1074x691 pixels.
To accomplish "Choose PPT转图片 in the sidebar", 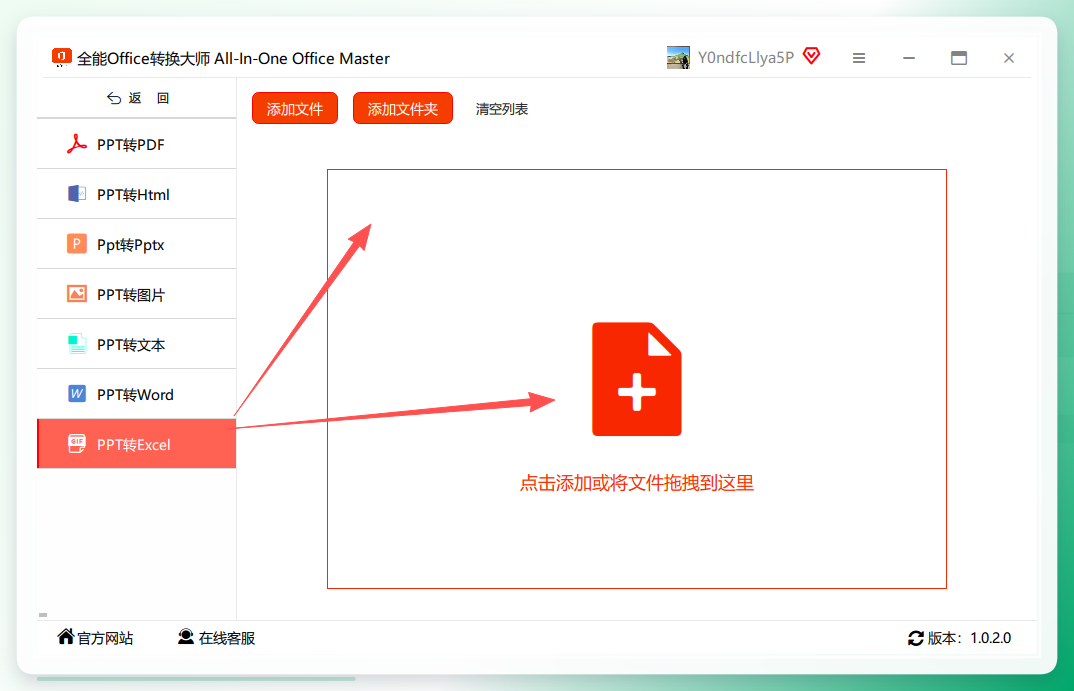I will (136, 294).
